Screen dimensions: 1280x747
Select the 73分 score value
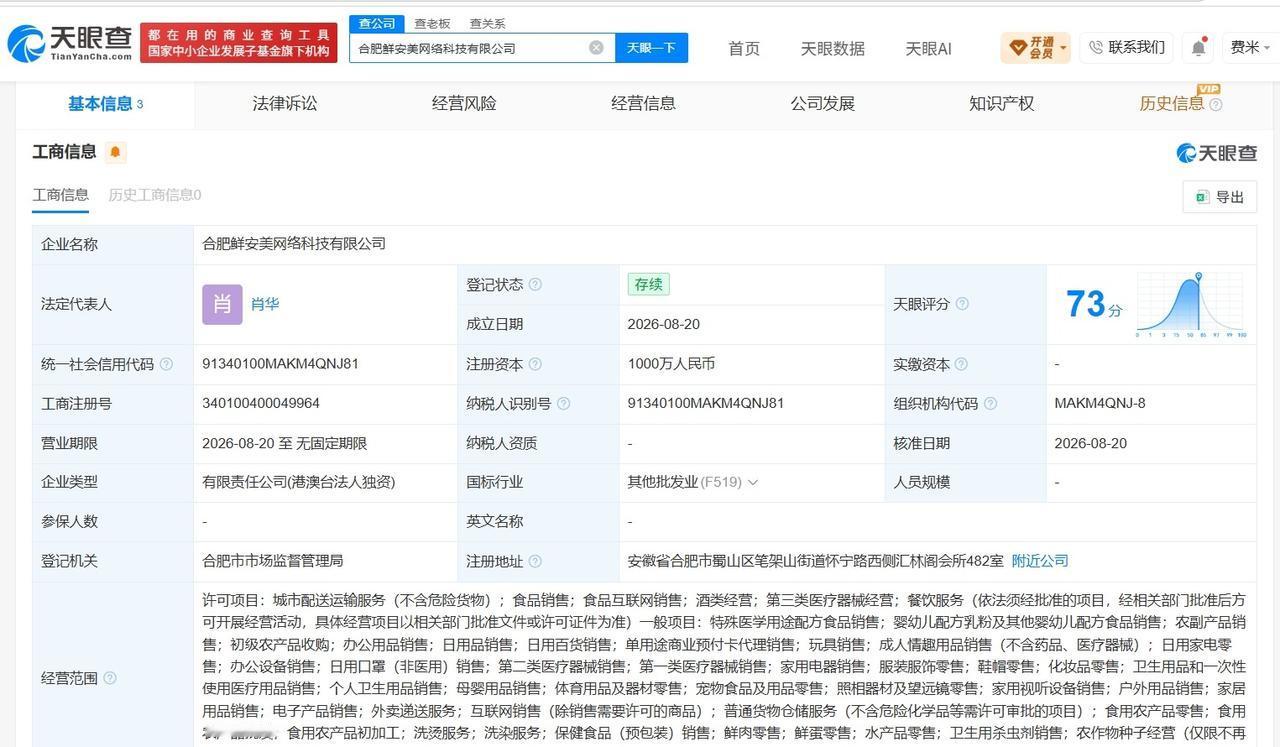(x=1094, y=304)
